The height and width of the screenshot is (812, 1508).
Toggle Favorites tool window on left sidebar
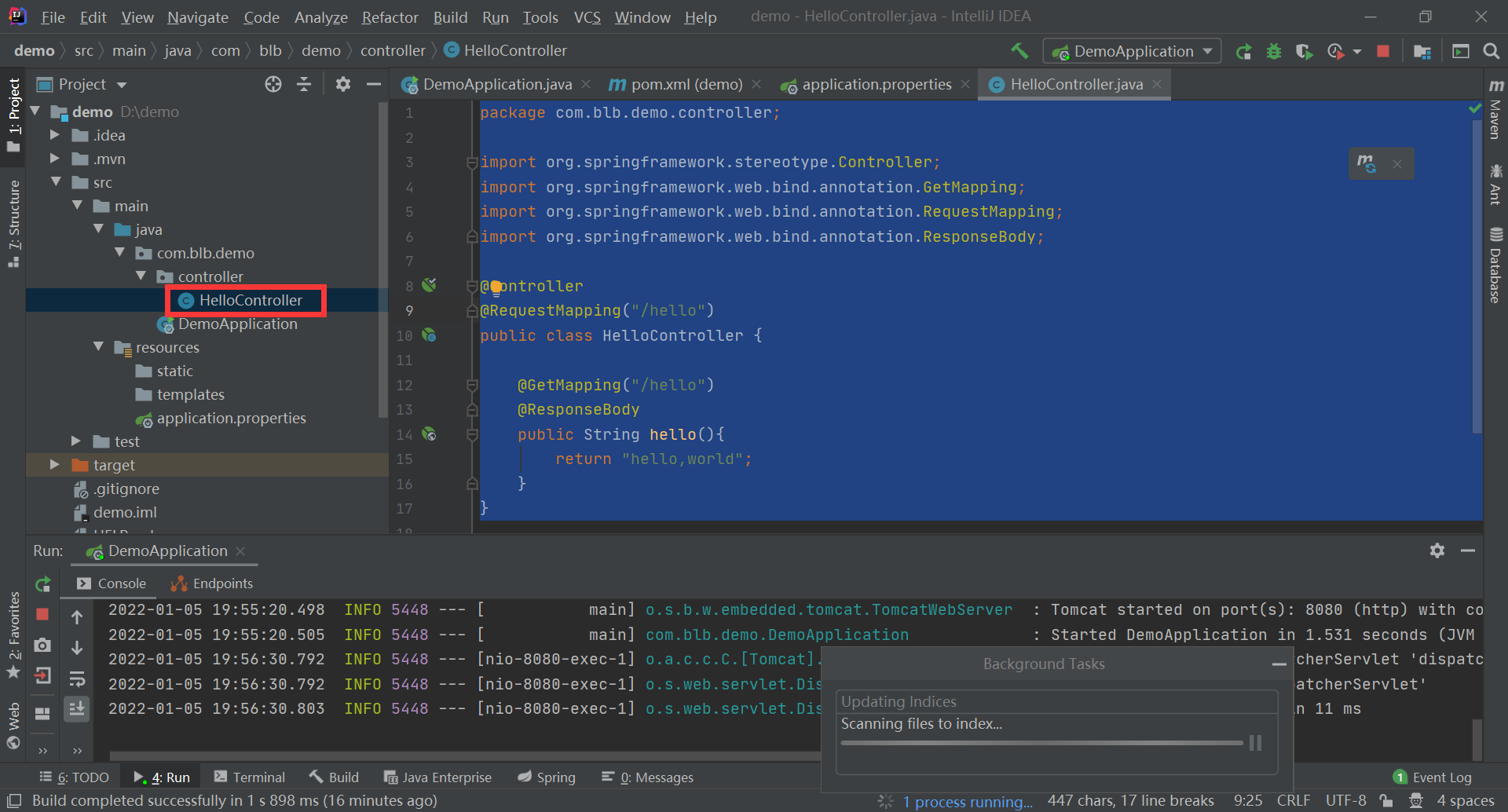(13, 636)
